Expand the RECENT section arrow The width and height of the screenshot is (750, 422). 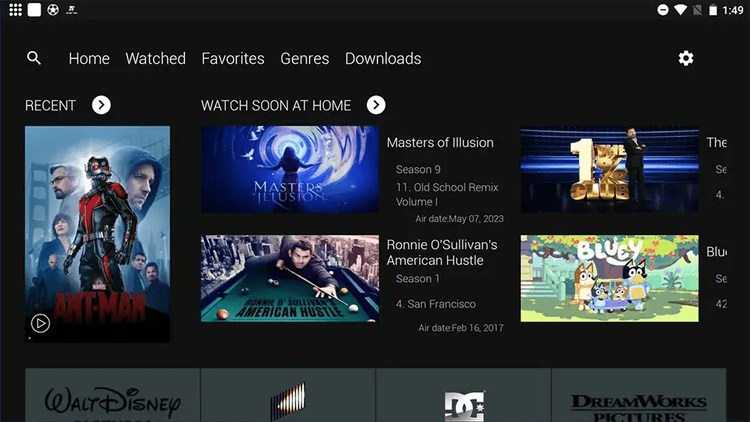pyautogui.click(x=101, y=105)
